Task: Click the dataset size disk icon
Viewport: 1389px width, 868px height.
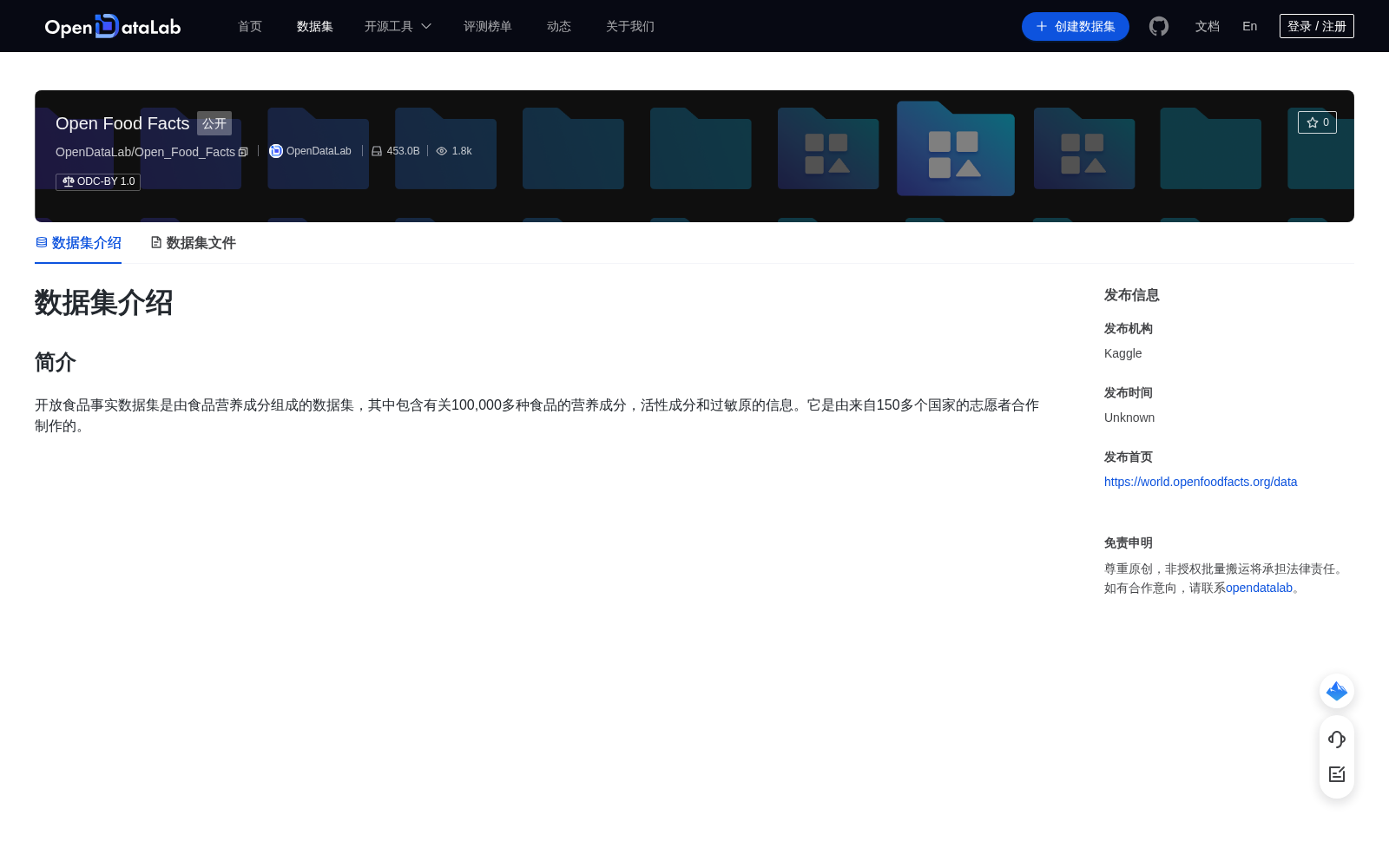Action: pos(377,151)
